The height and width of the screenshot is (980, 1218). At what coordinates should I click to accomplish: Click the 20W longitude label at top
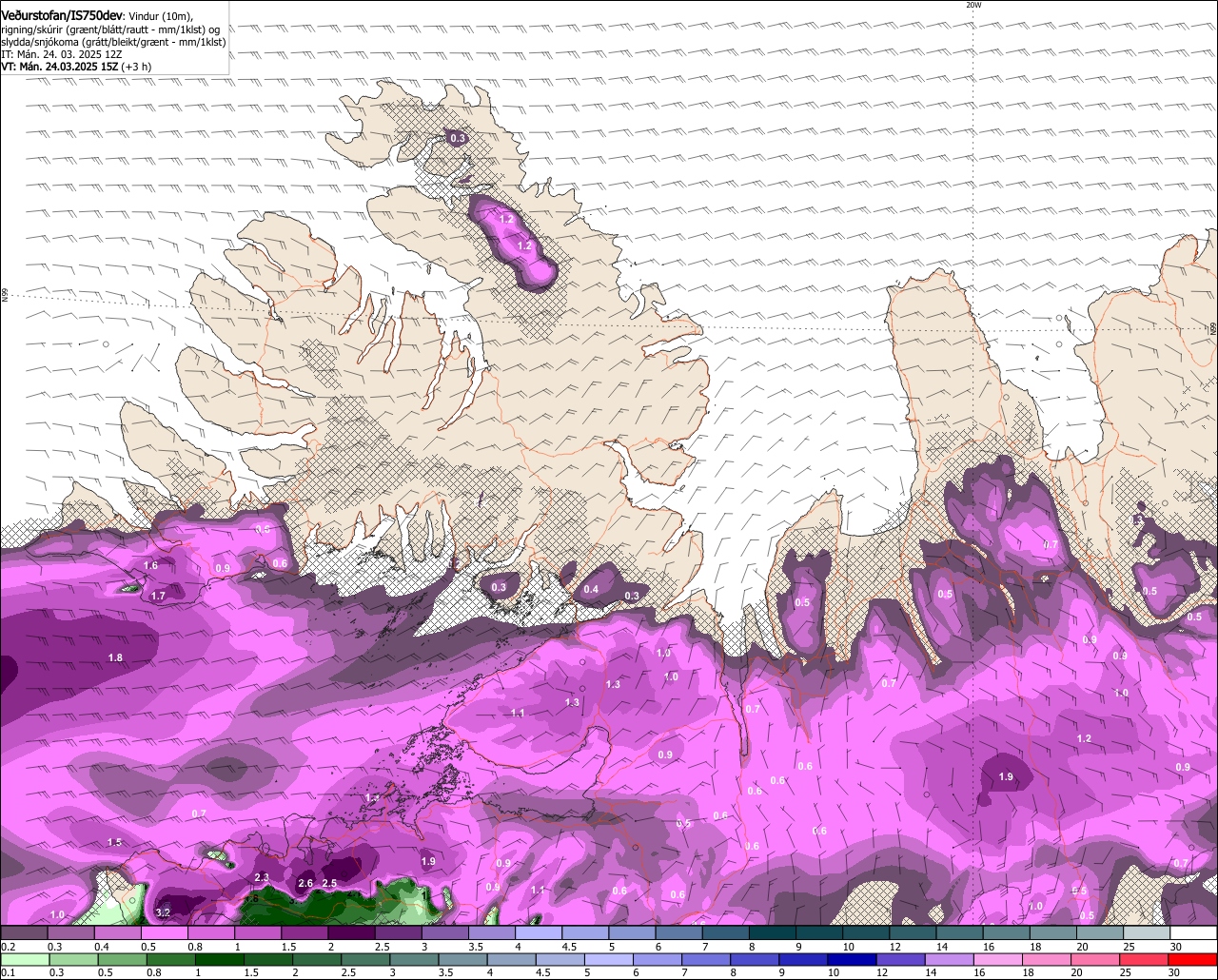(x=972, y=5)
